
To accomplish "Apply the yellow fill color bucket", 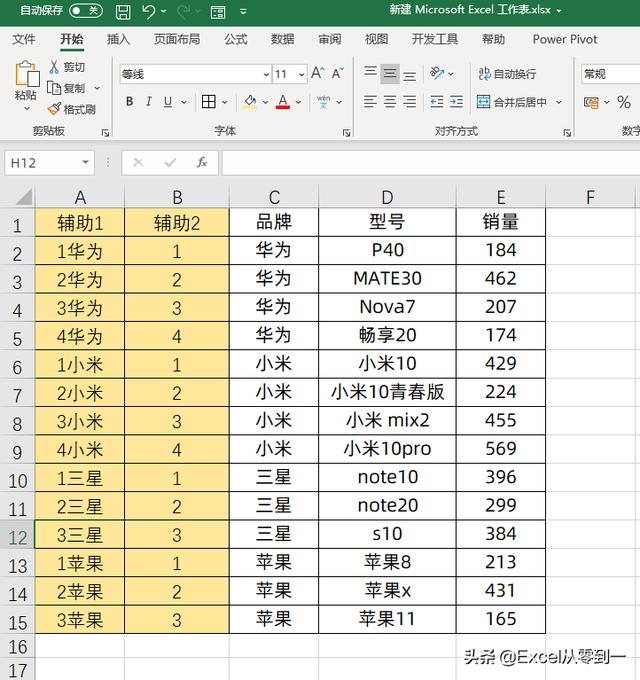I will click(250, 102).
